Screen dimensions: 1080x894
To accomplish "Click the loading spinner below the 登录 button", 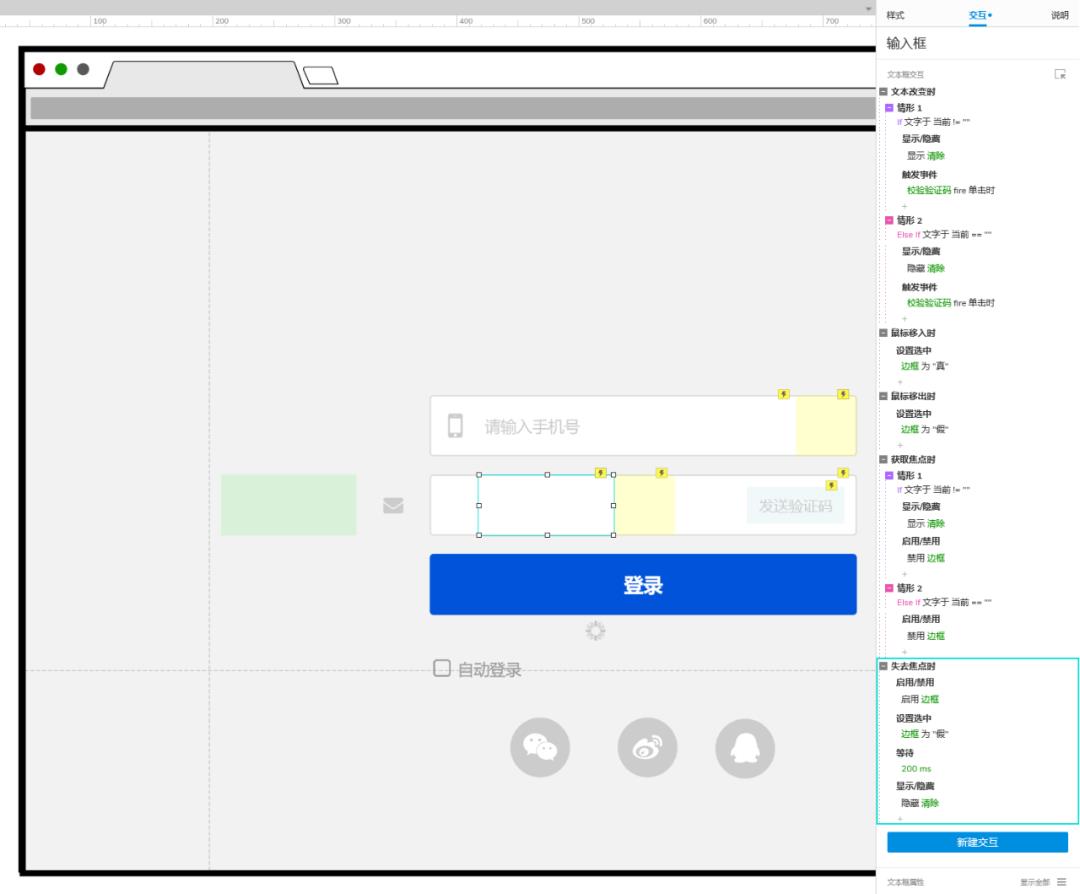I will click(x=595, y=630).
